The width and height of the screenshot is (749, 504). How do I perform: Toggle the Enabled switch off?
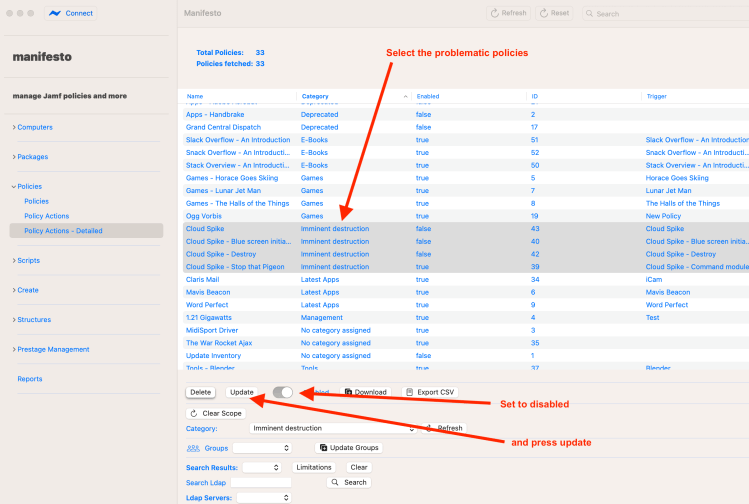point(283,392)
